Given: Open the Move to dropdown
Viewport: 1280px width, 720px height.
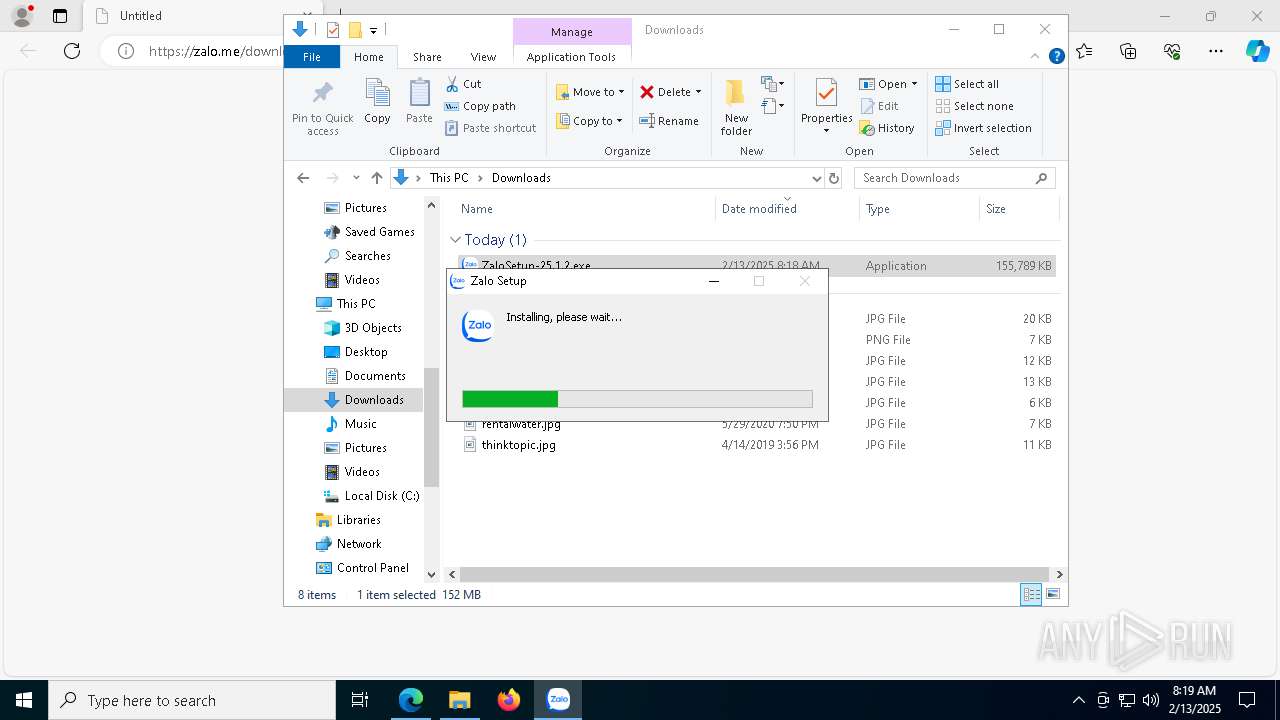Looking at the screenshot, I should (590, 92).
